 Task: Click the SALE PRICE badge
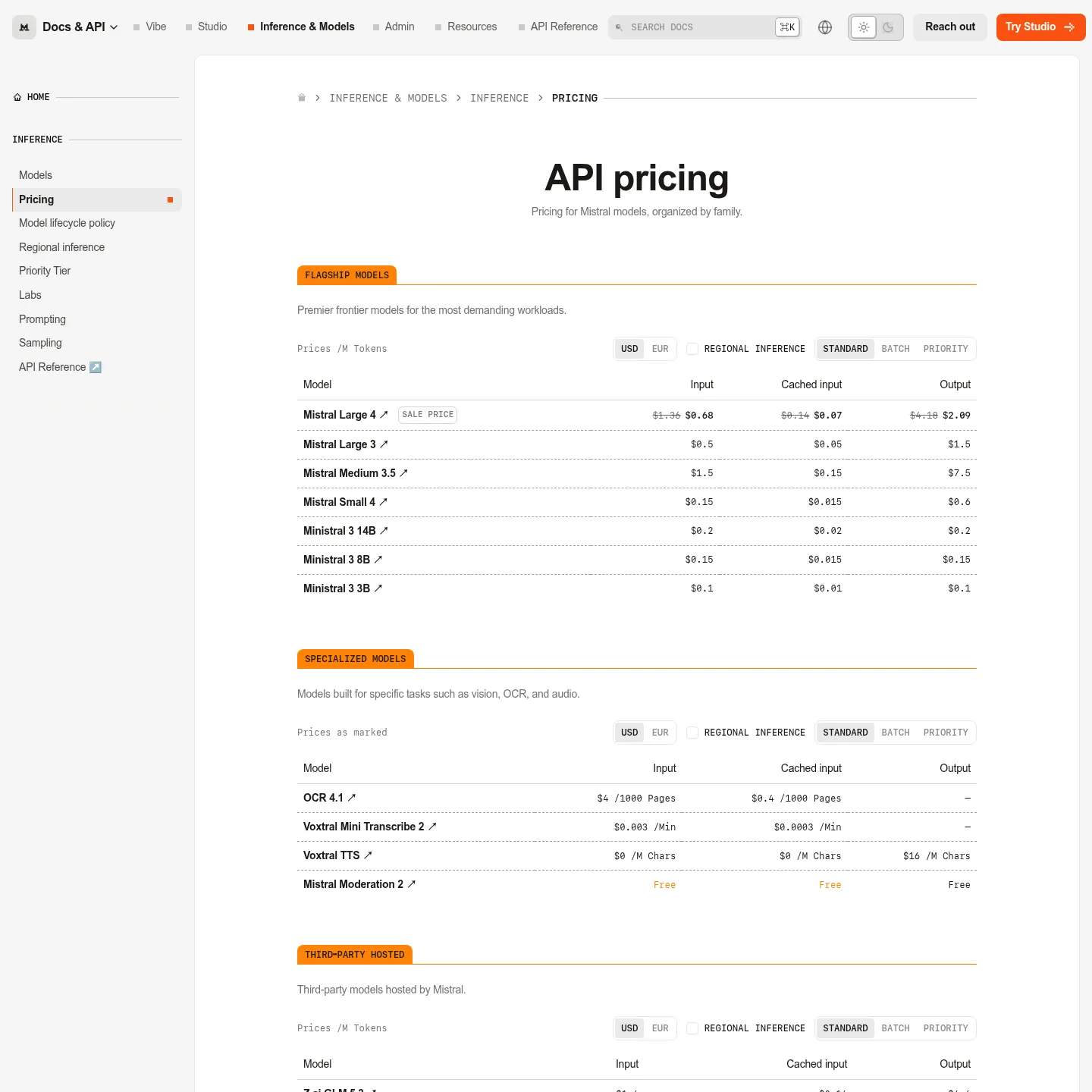[x=428, y=415]
